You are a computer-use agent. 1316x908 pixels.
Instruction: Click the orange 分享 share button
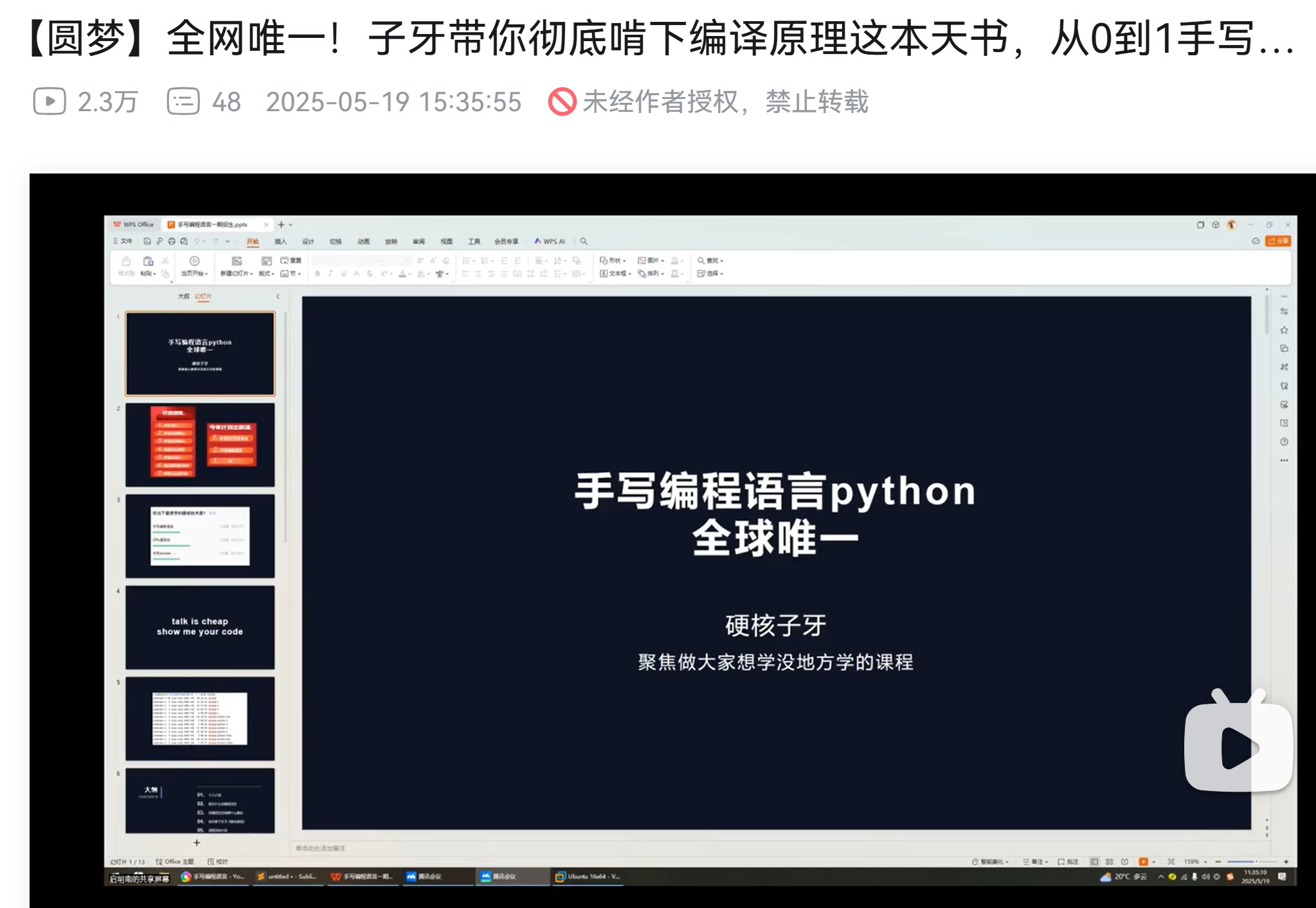pos(1278,241)
